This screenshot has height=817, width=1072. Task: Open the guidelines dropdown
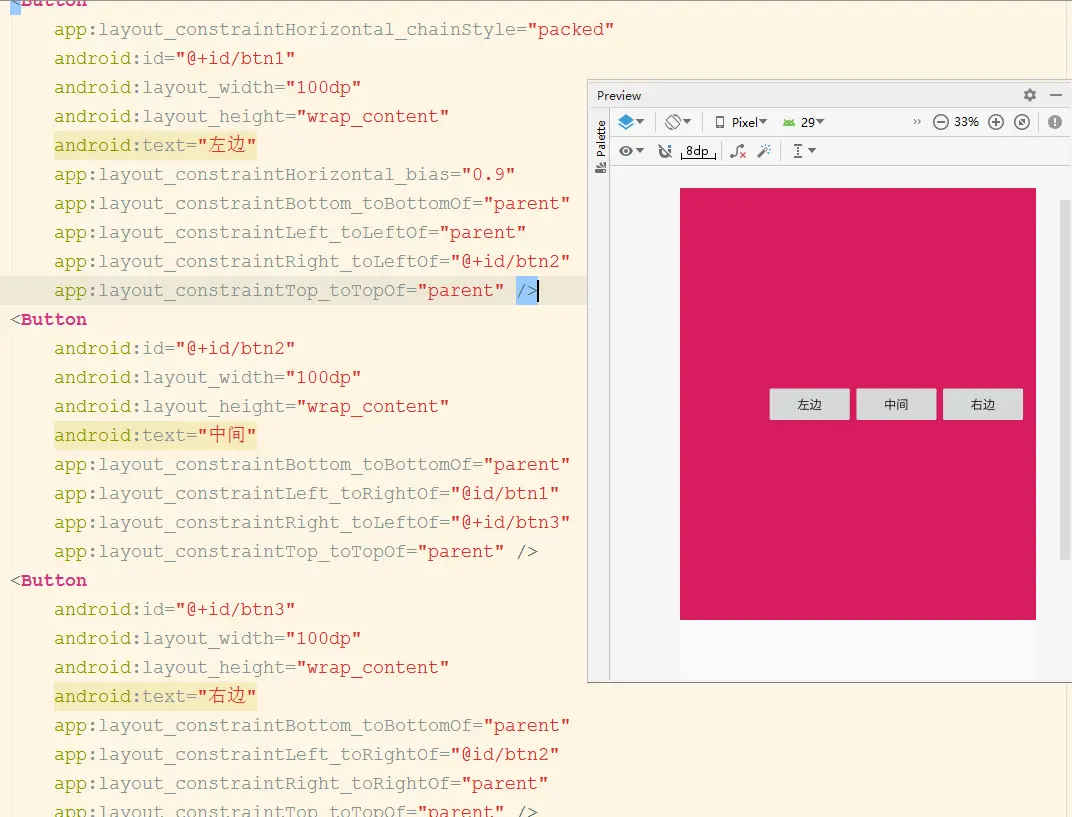pyautogui.click(x=803, y=151)
